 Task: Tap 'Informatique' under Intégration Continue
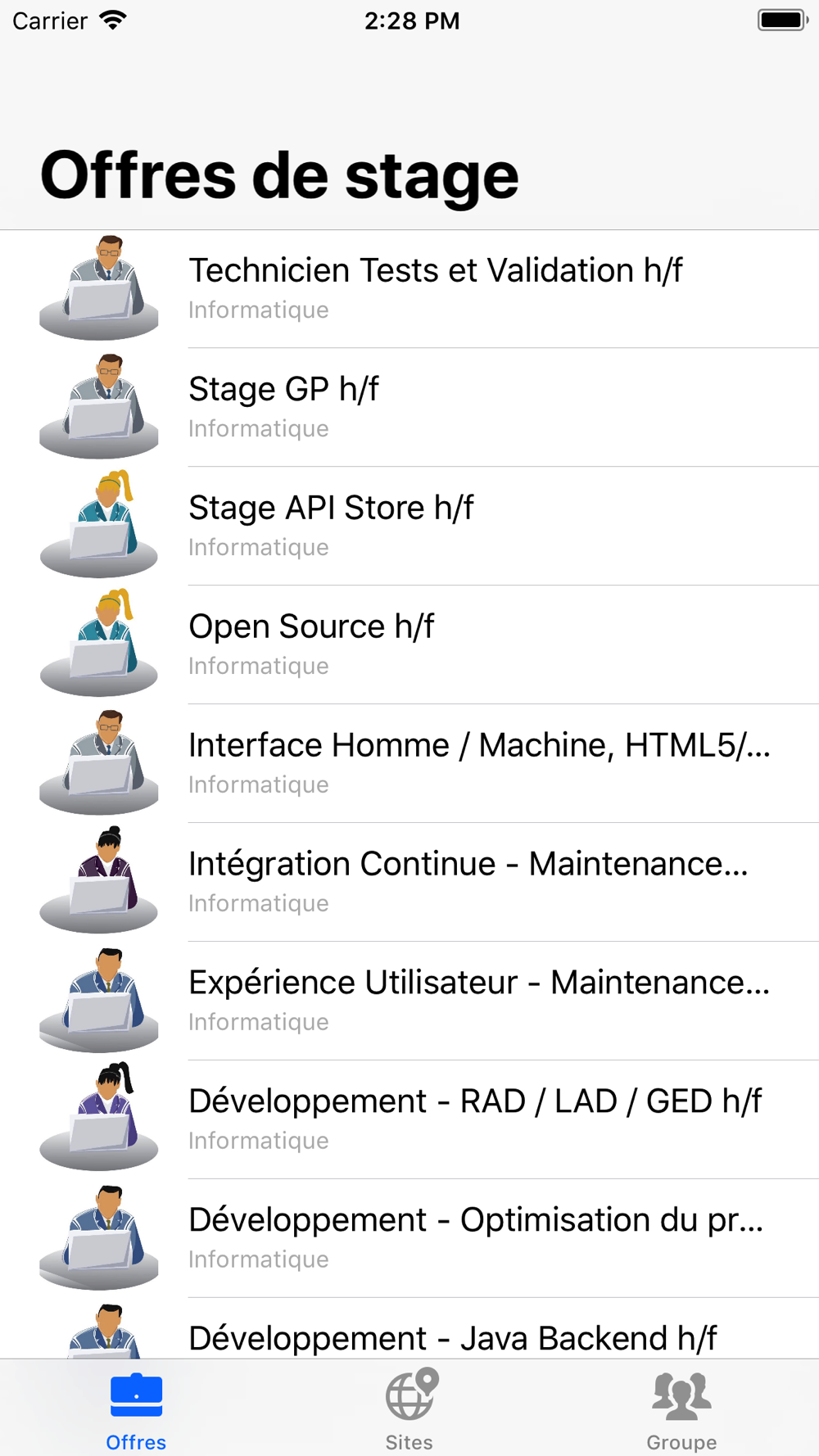[259, 904]
